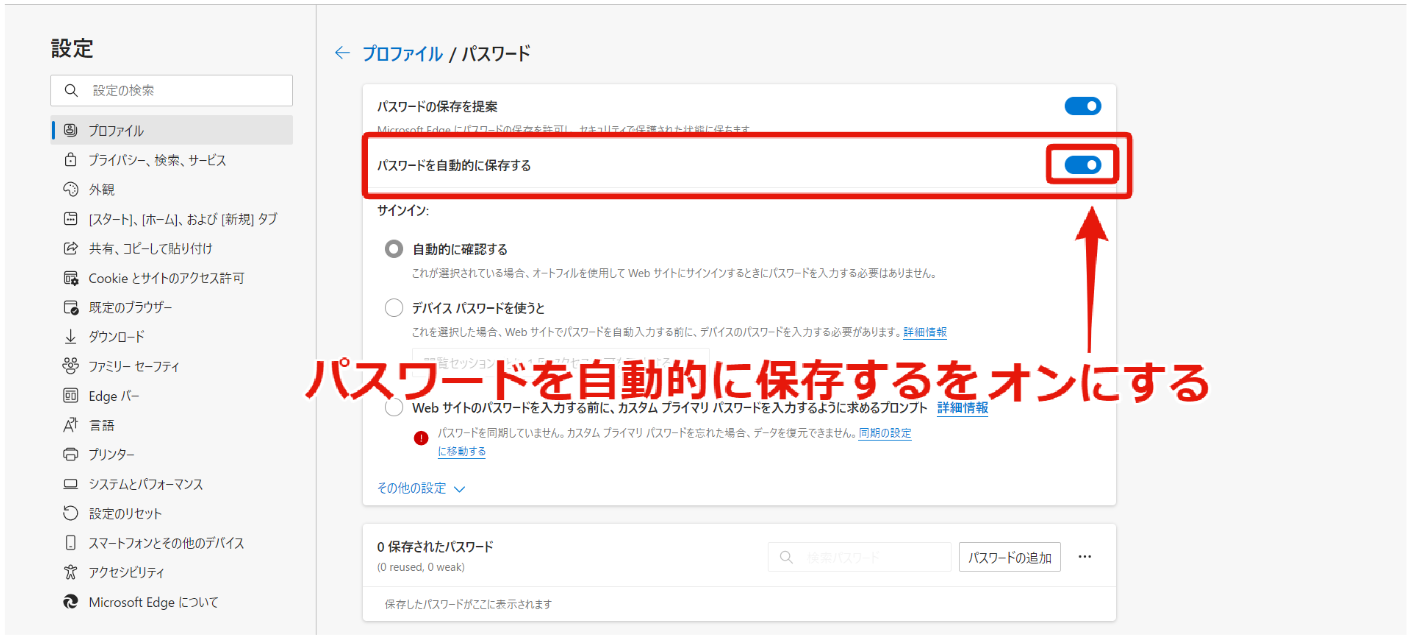Click the Start/Home/New tab page icon
The height and width of the screenshot is (640, 1410).
click(x=70, y=219)
